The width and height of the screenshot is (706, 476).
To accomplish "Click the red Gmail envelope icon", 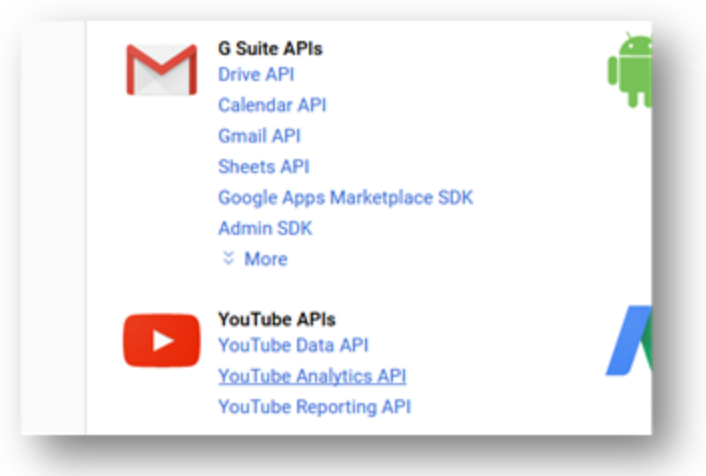I will pos(160,70).
